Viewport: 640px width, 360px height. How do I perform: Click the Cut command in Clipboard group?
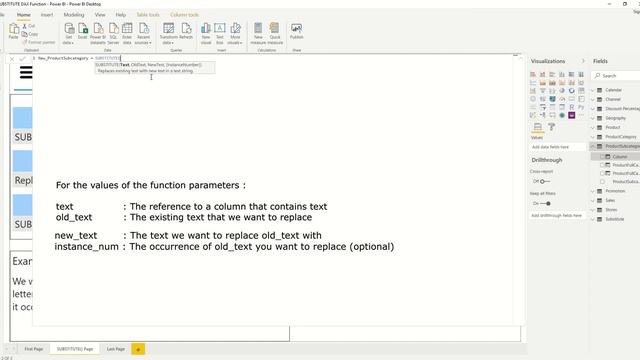click(x=29, y=26)
